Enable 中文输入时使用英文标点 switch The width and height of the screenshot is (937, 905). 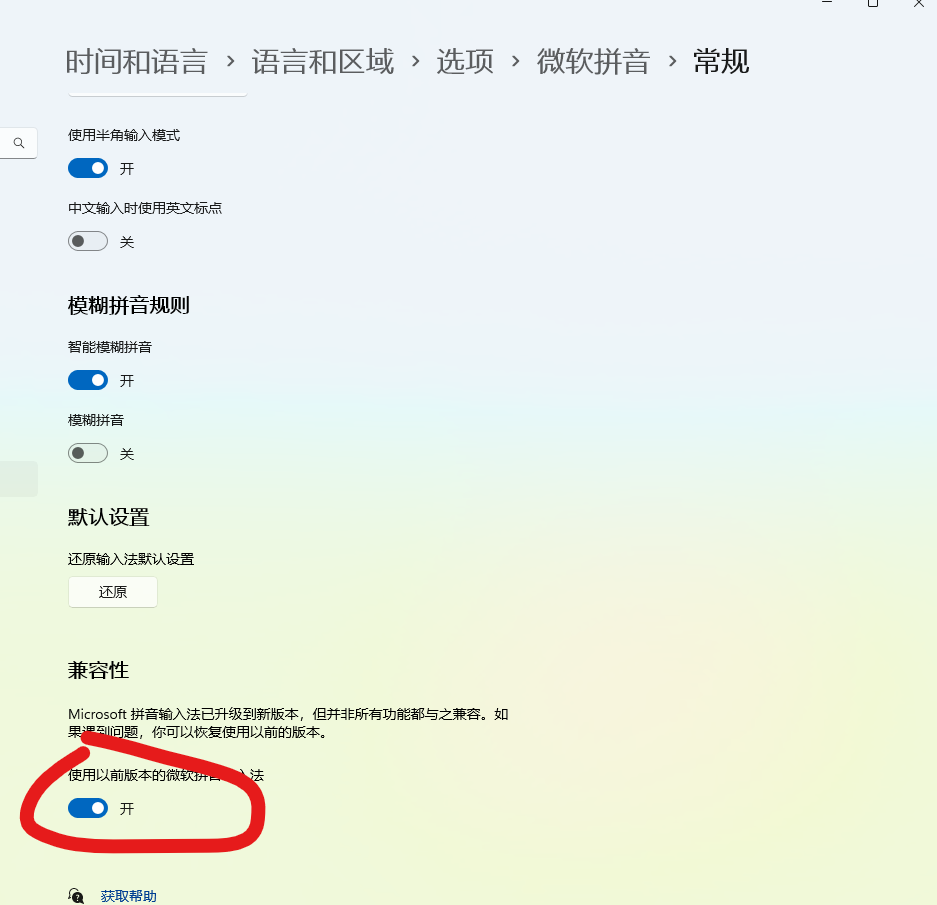pyautogui.click(x=88, y=241)
